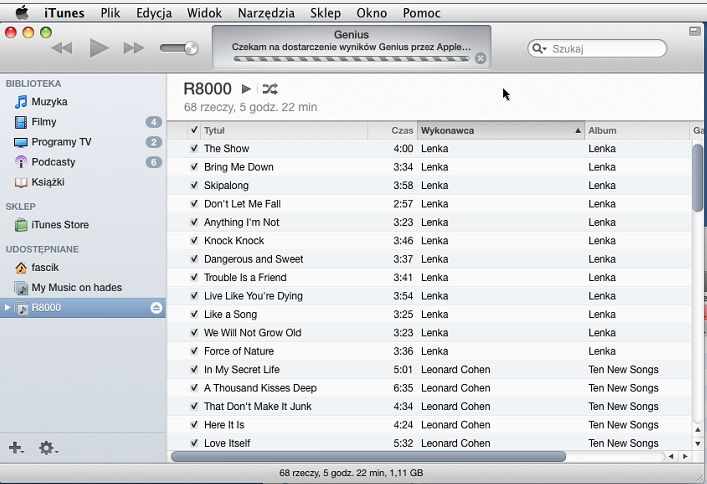The width and height of the screenshot is (707, 484).
Task: Click the Genius progress bar
Action: pos(351,59)
